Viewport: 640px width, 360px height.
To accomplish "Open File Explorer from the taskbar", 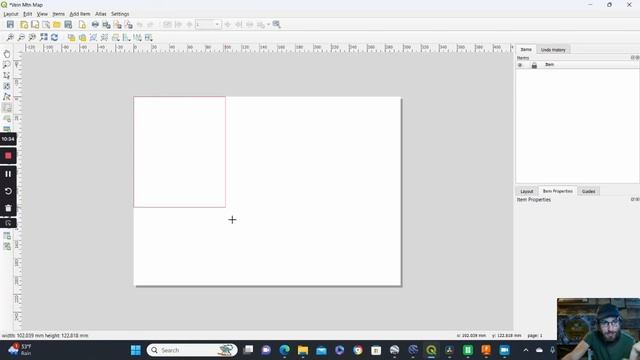I will (x=303, y=350).
